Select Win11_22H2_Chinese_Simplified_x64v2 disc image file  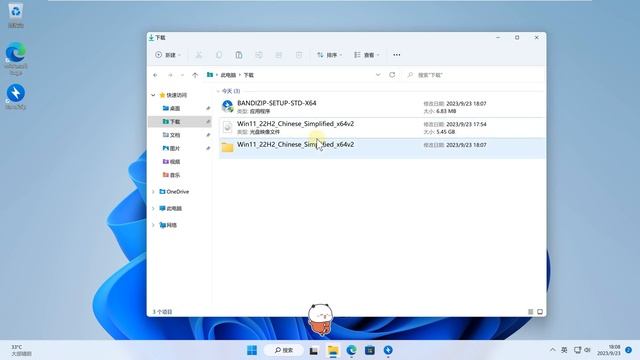click(382, 127)
